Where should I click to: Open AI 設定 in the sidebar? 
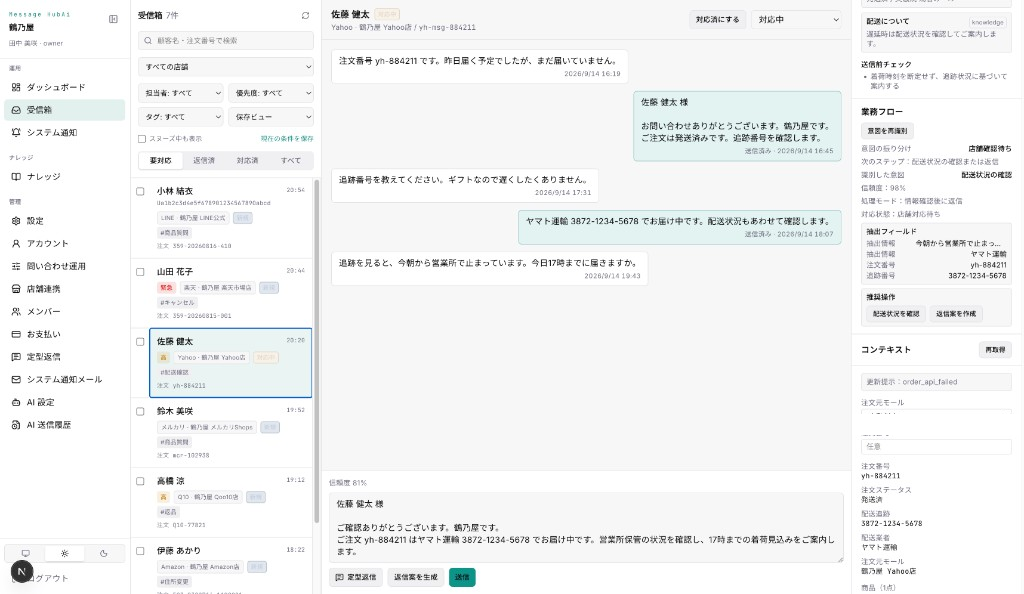(64, 402)
